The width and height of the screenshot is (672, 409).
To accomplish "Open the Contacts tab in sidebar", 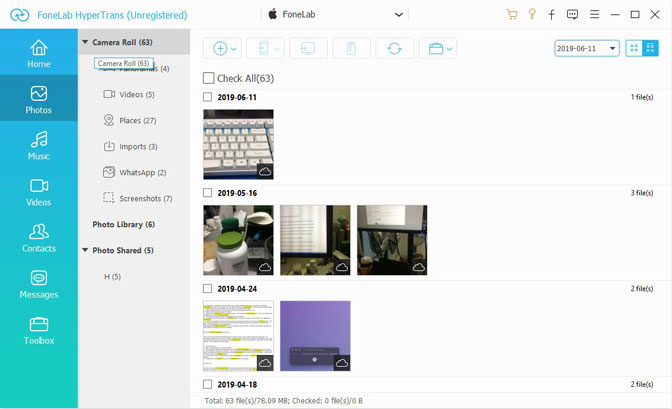I will [38, 238].
